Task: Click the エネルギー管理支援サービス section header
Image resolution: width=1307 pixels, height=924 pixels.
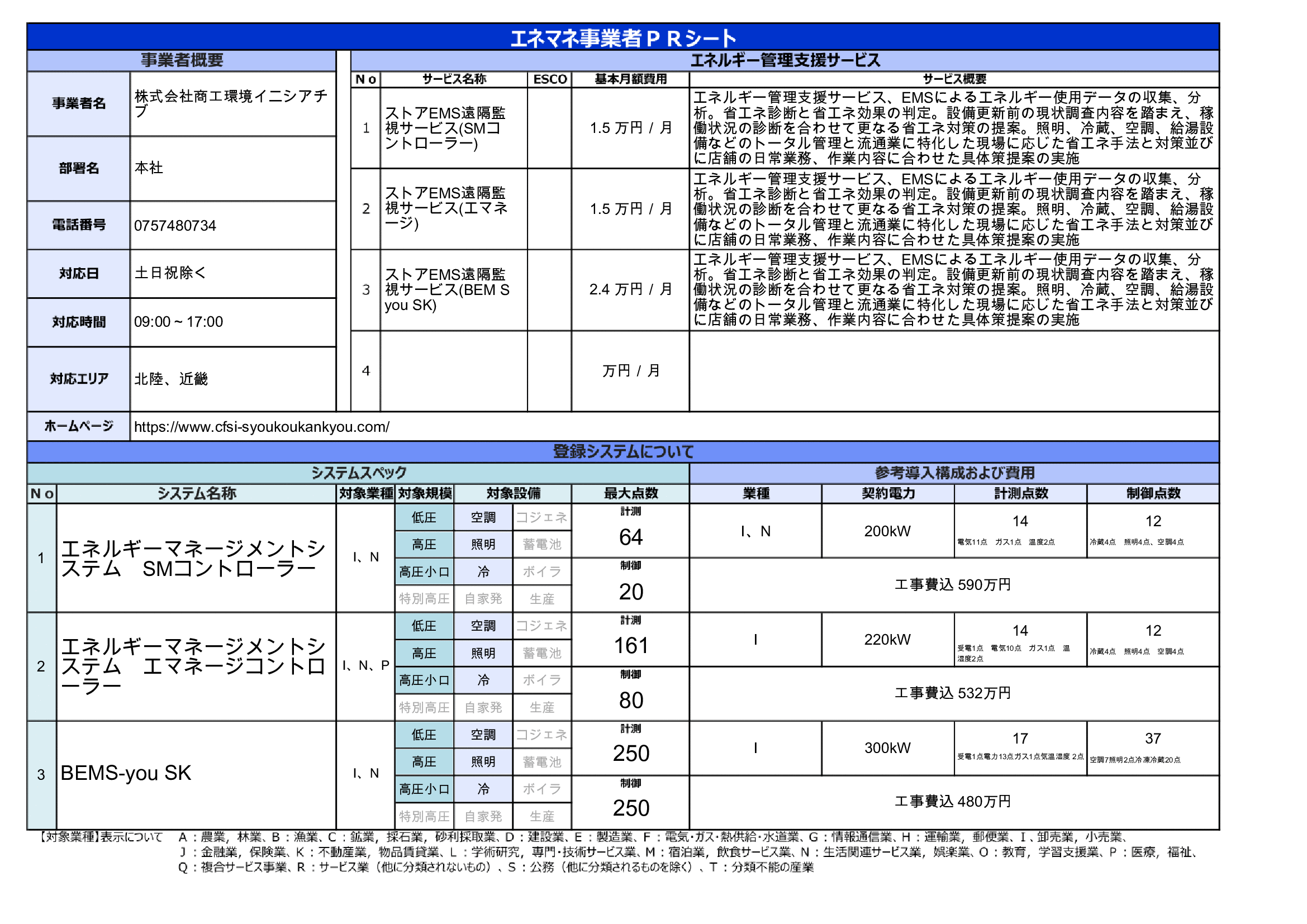Action: pos(785,60)
